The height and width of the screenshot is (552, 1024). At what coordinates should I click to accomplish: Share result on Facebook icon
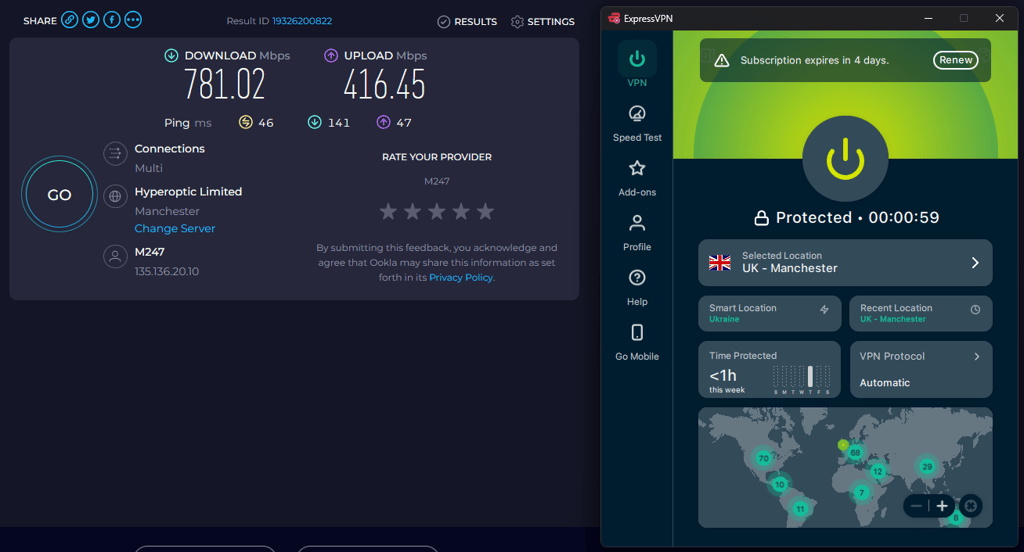[112, 20]
